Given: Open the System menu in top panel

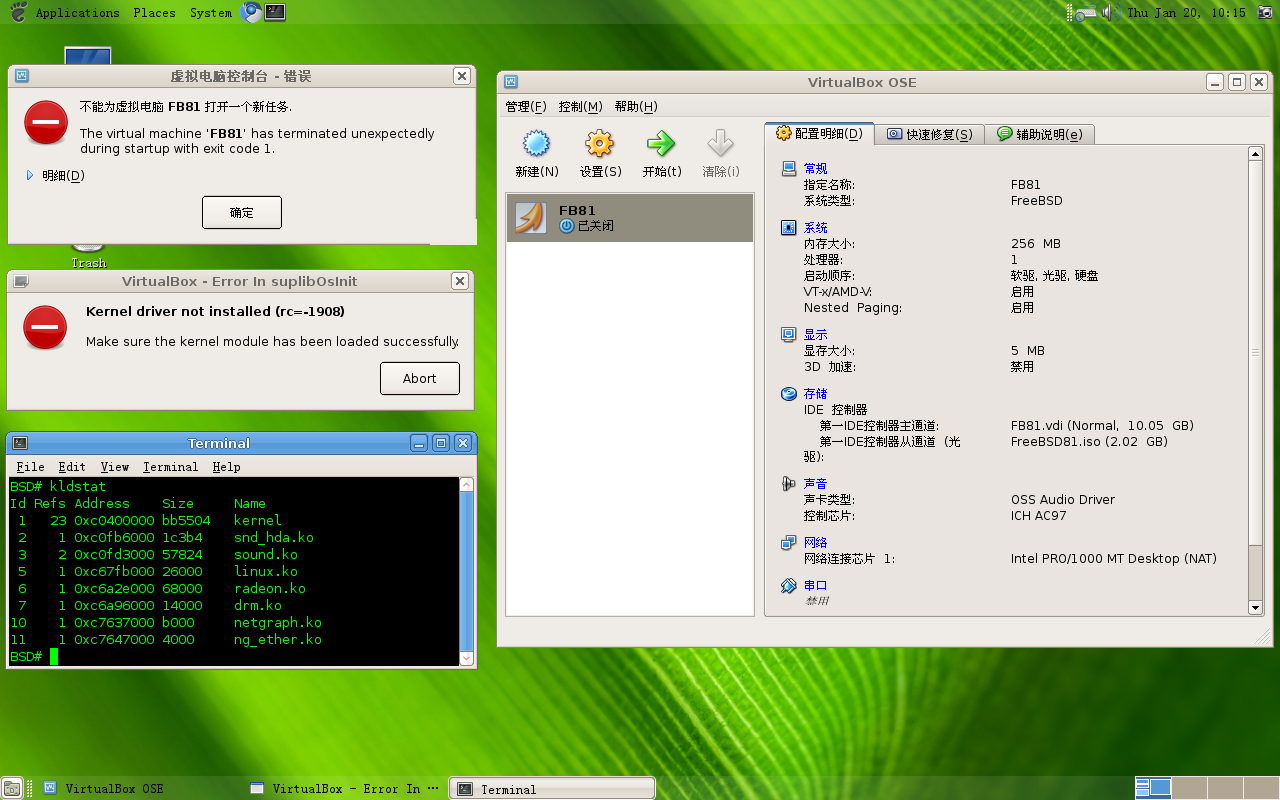Looking at the screenshot, I should [x=211, y=13].
